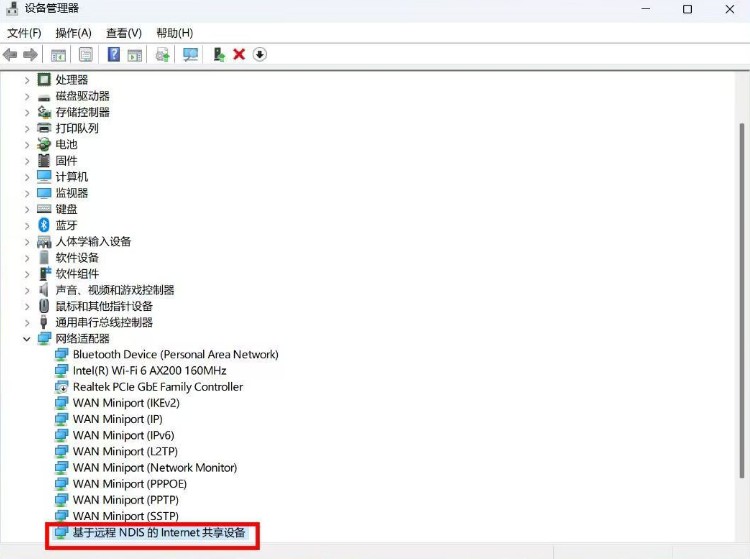Viewport: 750px width, 559px height.
Task: Click the blue question mark help icon
Action: [114, 54]
